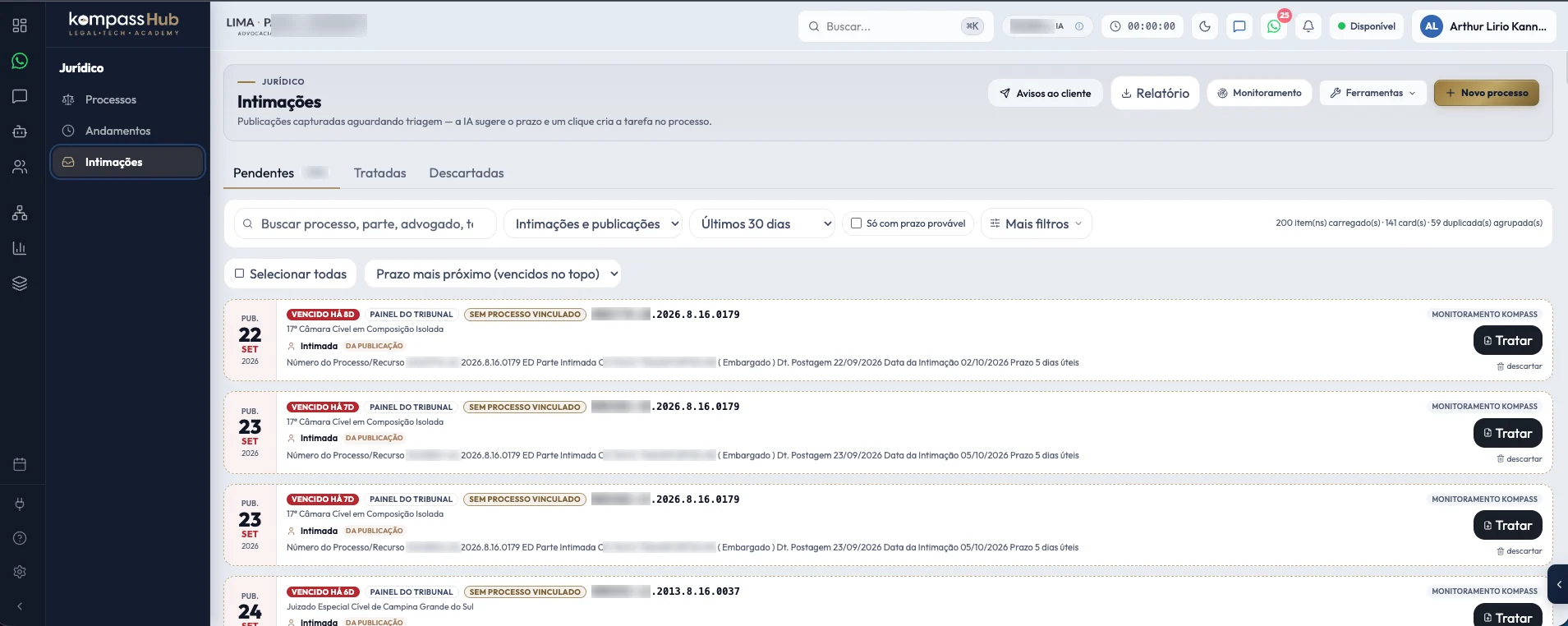Click descartar on the 22 SET card
1568x626 pixels.
click(1520, 366)
